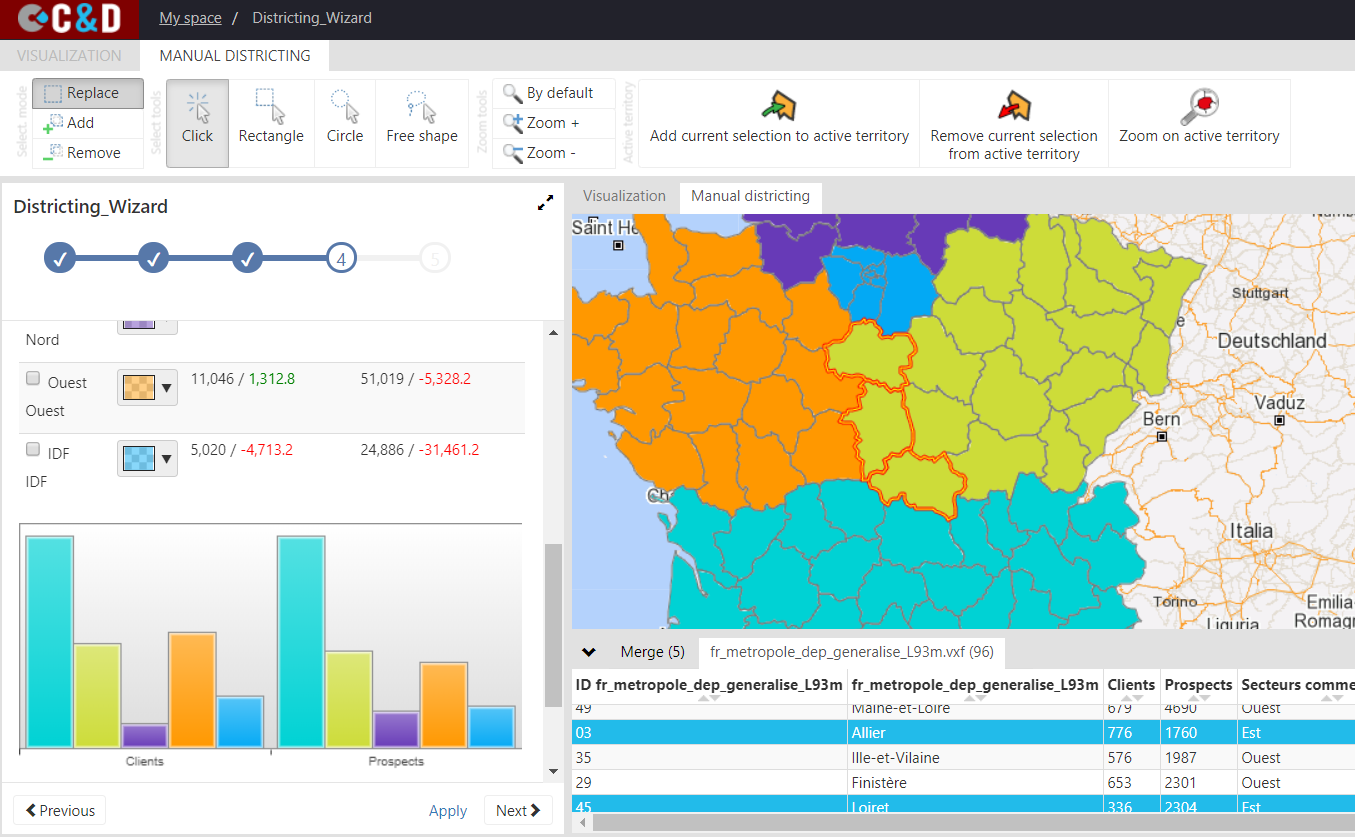Open the My space breadcrumb link
The height and width of the screenshot is (837, 1355).
[x=190, y=18]
